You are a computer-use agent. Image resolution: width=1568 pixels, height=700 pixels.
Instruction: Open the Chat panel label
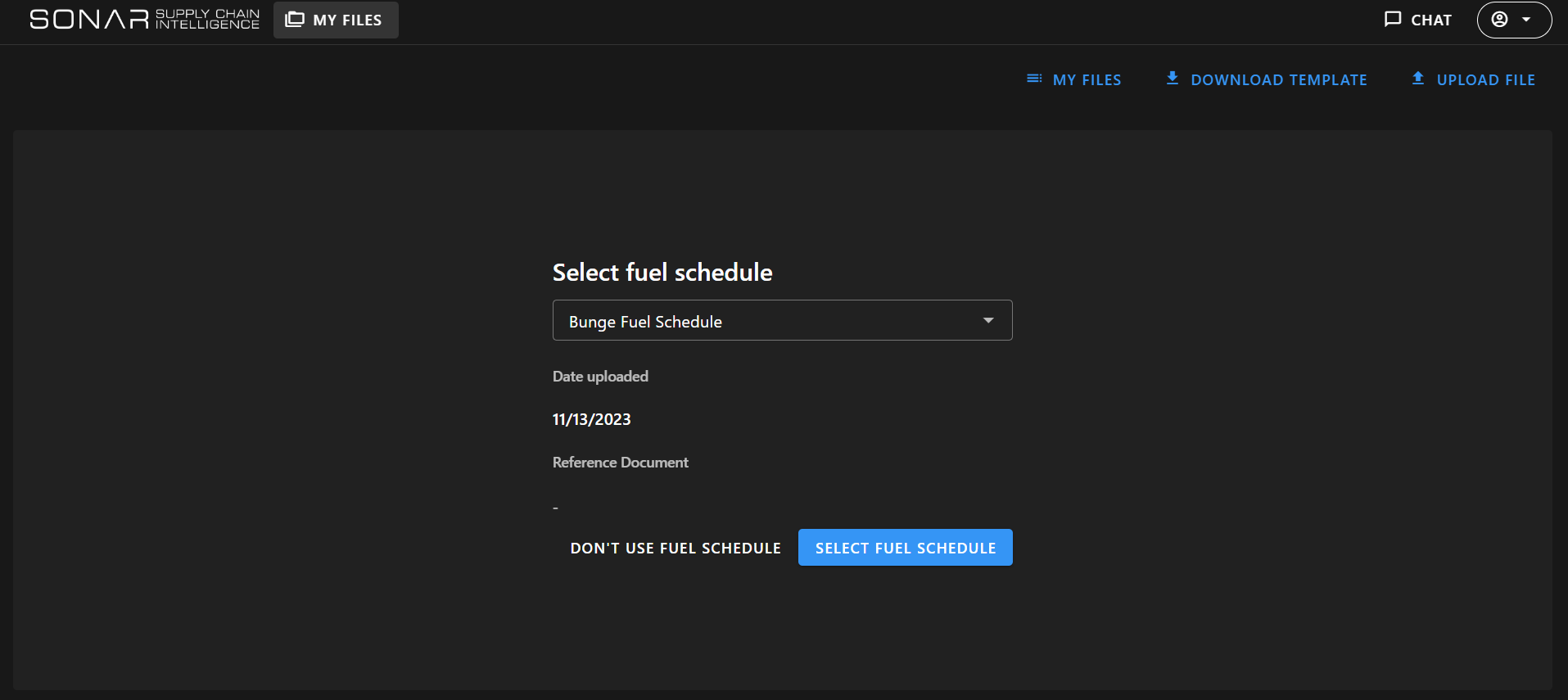coord(1431,20)
